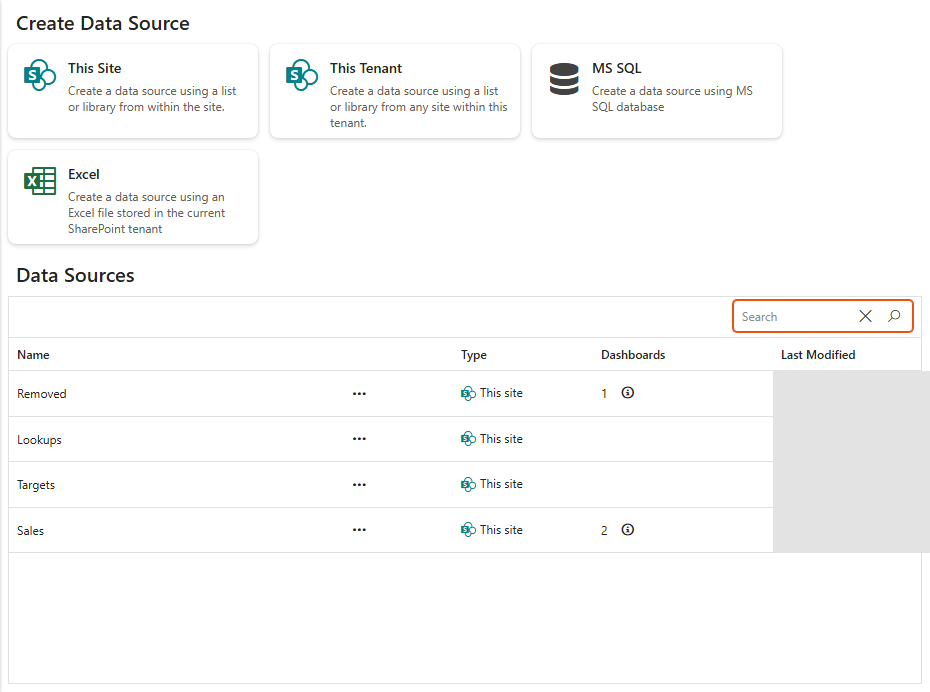Click 'This site' text in Sales row
The width and height of the screenshot is (930, 692).
[501, 530]
